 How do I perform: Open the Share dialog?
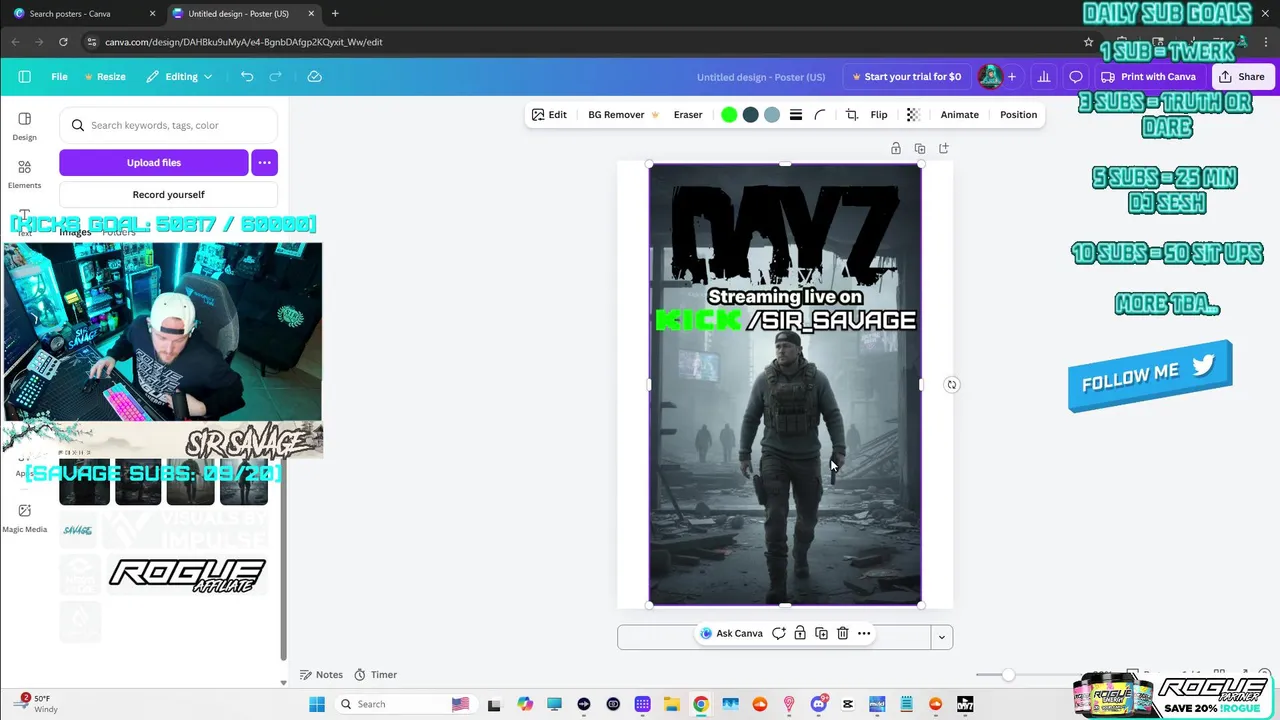(1241, 76)
